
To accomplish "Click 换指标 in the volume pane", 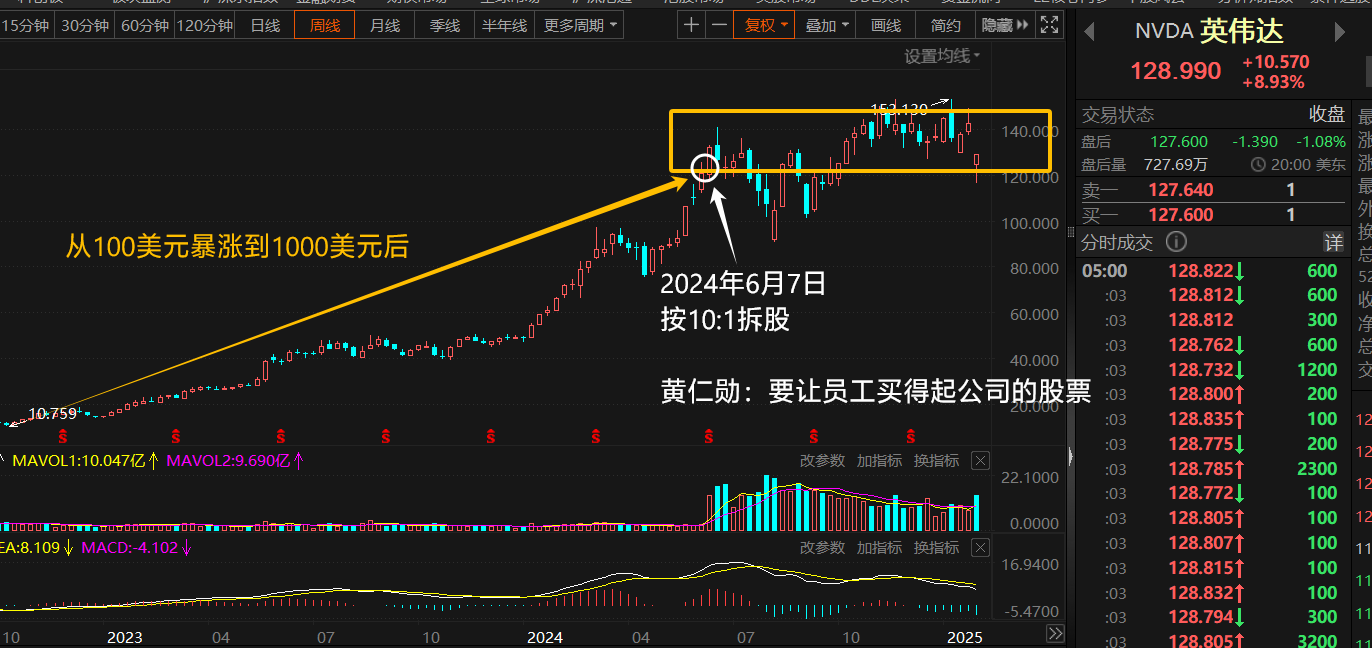I will [x=936, y=461].
